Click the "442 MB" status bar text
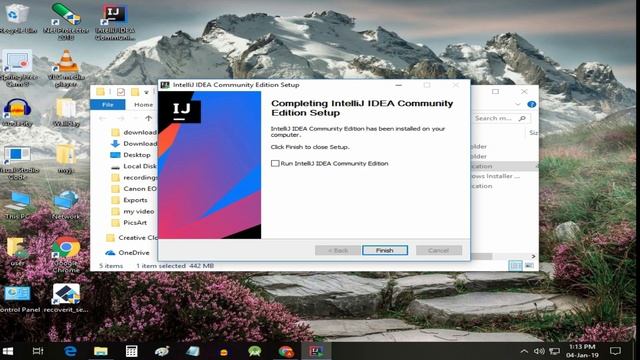Image resolution: width=640 pixels, height=360 pixels. tap(202, 266)
